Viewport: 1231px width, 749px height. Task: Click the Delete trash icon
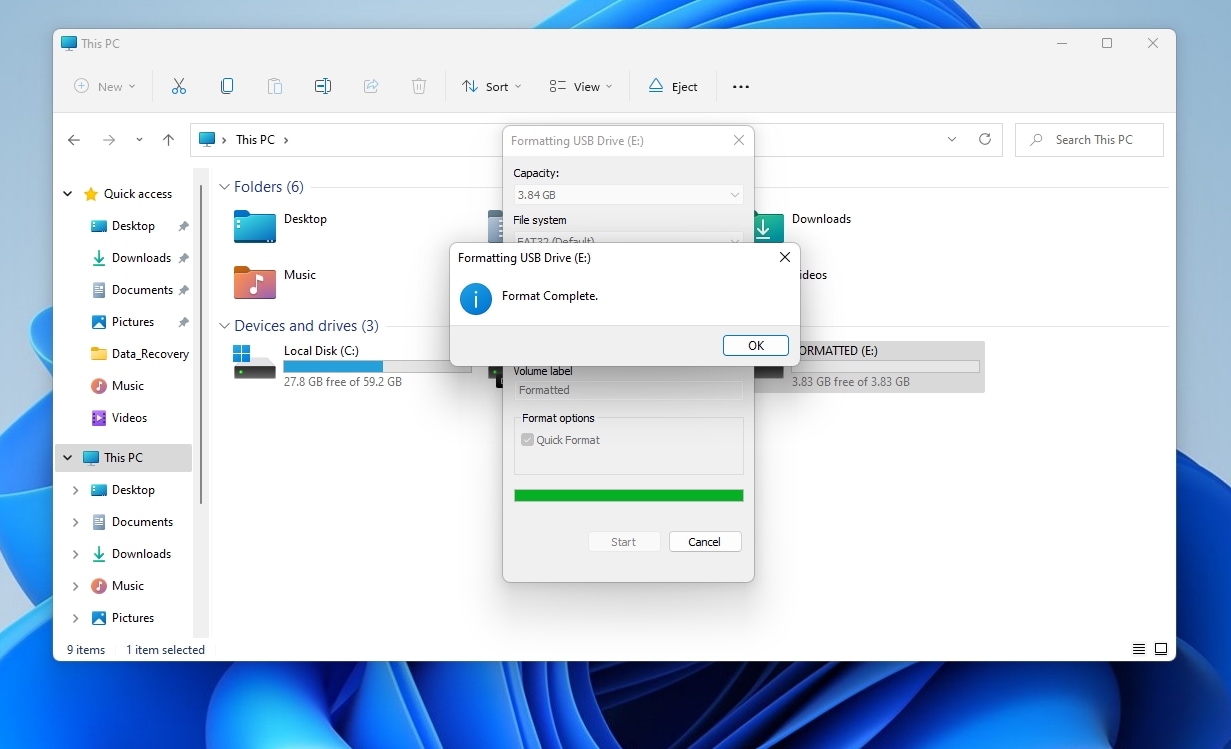click(x=419, y=87)
